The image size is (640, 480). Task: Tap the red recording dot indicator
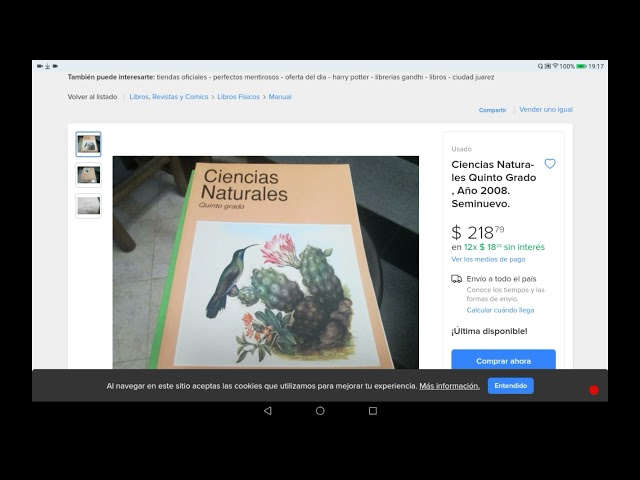point(594,390)
